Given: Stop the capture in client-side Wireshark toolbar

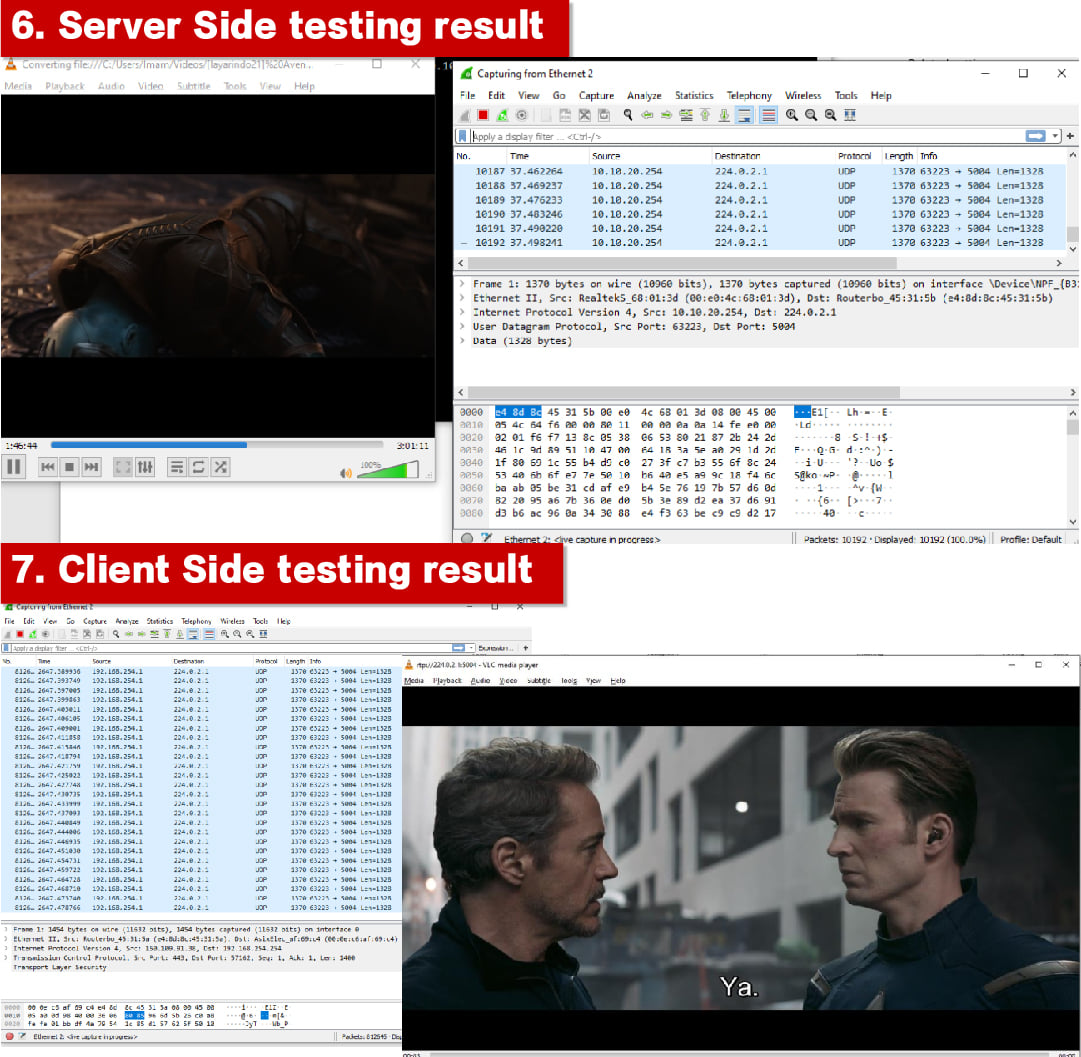Looking at the screenshot, I should click(20, 634).
